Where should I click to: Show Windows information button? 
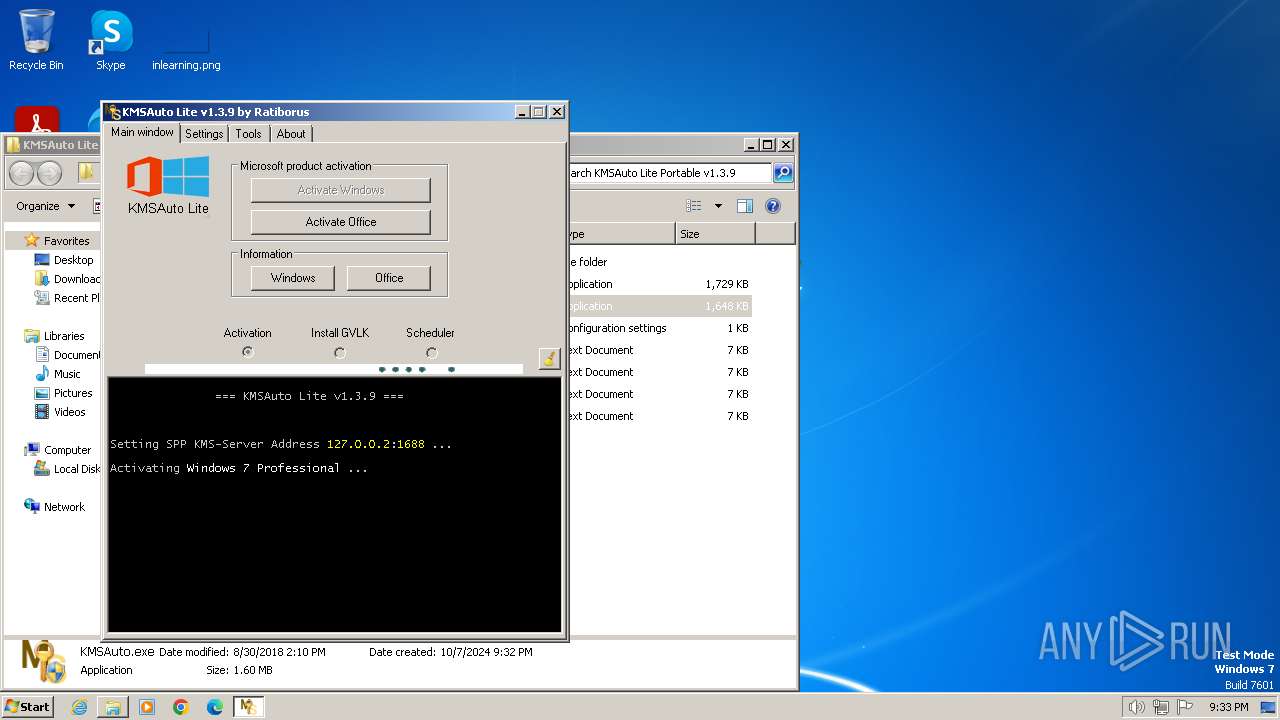tap(293, 278)
